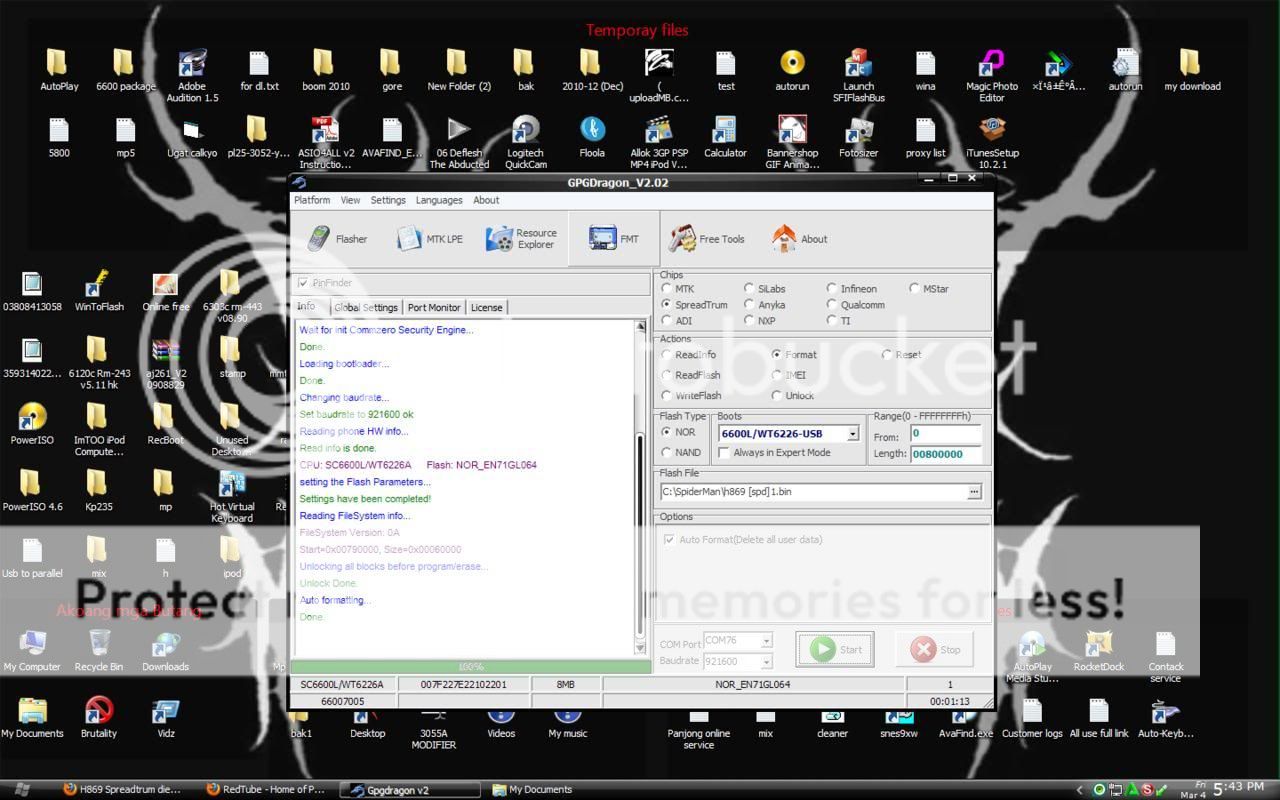Open the Hot Virtual Keyboard shortcut

pos(231,497)
